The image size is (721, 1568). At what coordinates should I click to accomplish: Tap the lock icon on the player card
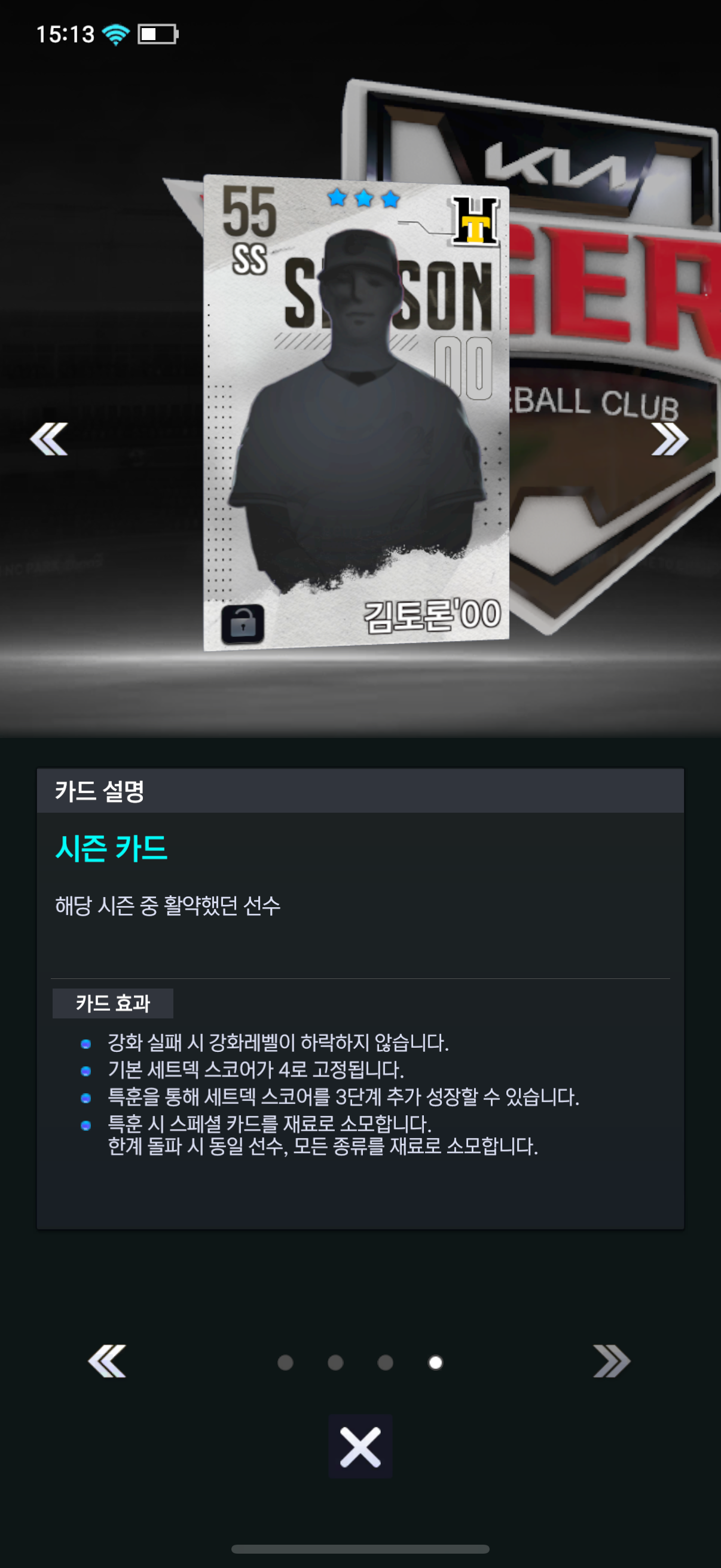pos(243,624)
